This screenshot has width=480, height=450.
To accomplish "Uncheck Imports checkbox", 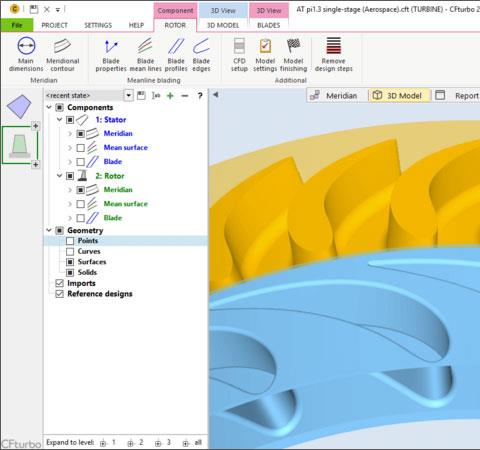I will (59, 283).
